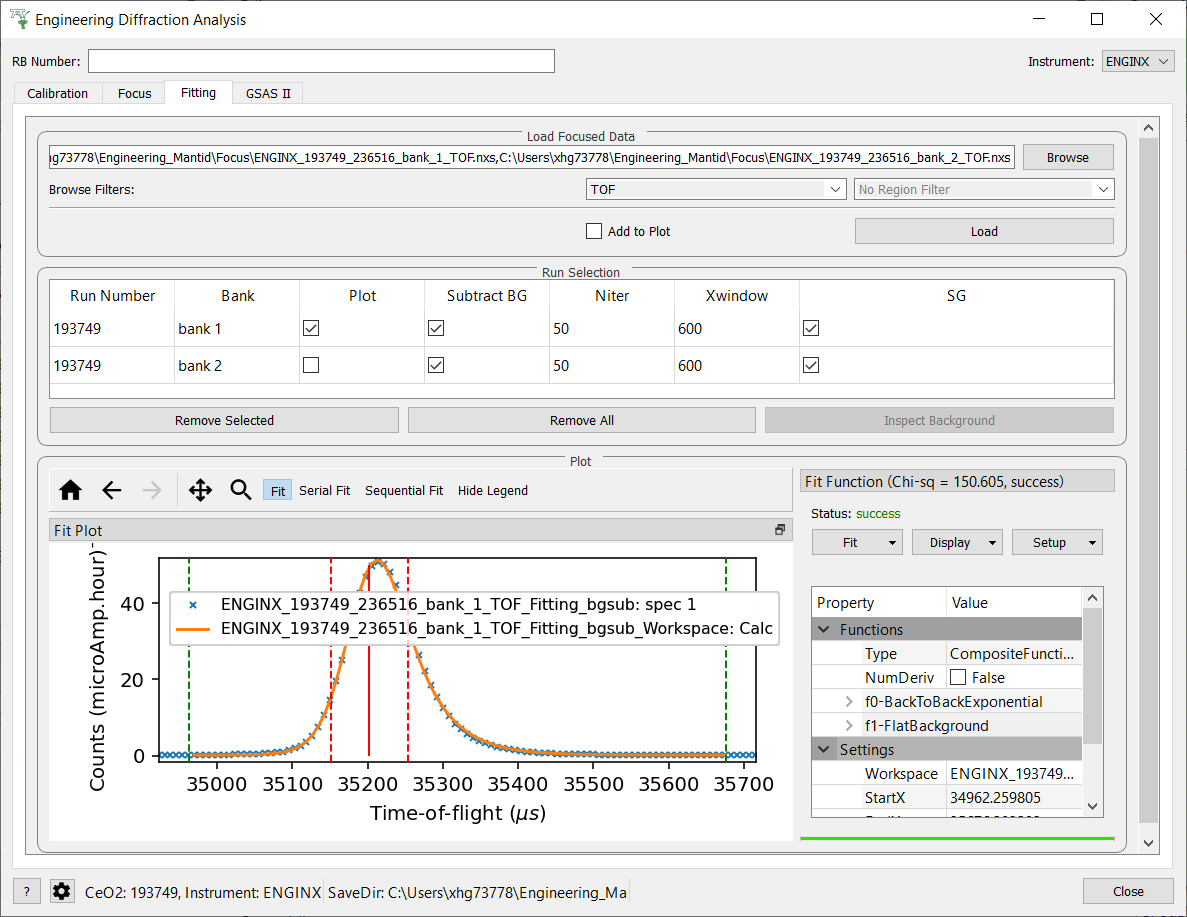The width and height of the screenshot is (1187, 917).
Task: Select the Pan axes tool
Action: (200, 490)
